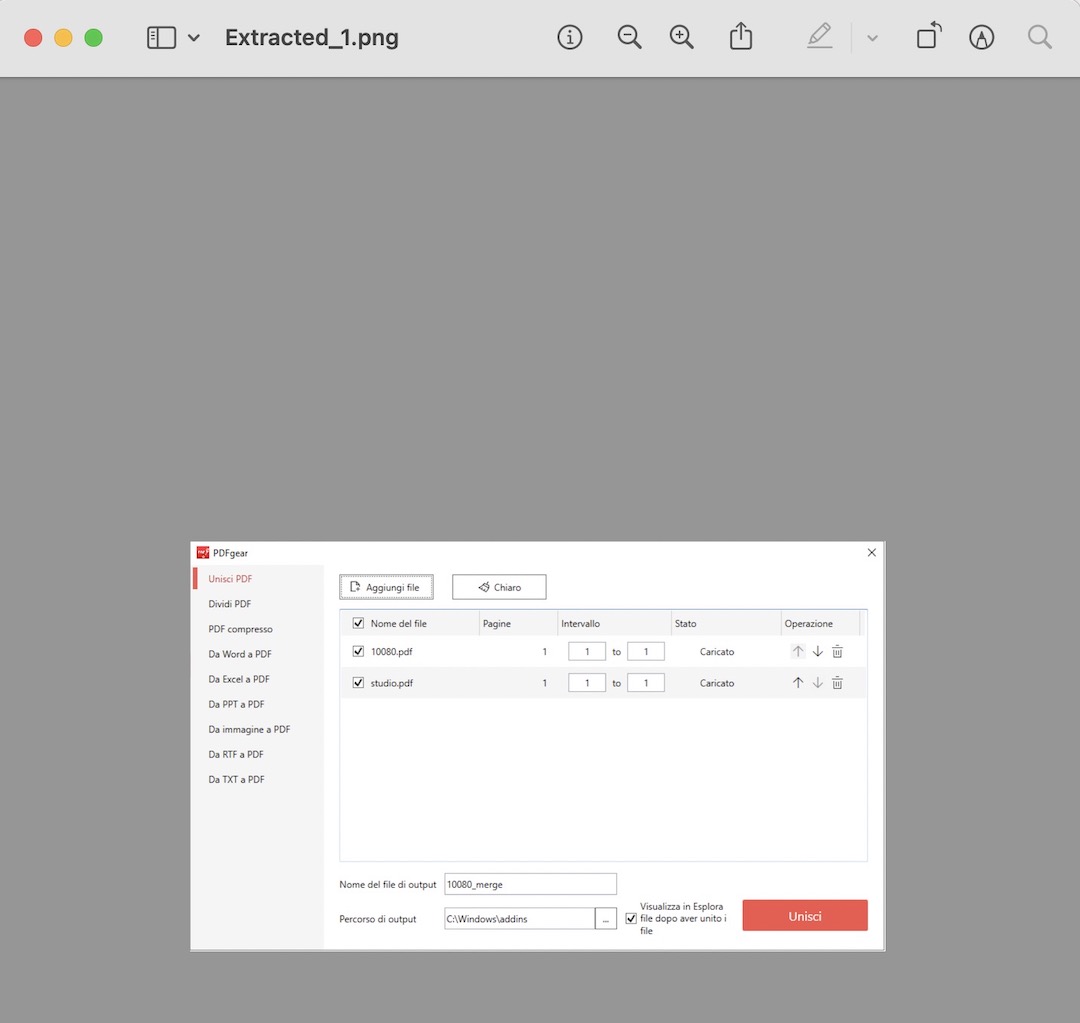
Task: Zoom in using the magnifier plus icon
Action: tap(682, 38)
